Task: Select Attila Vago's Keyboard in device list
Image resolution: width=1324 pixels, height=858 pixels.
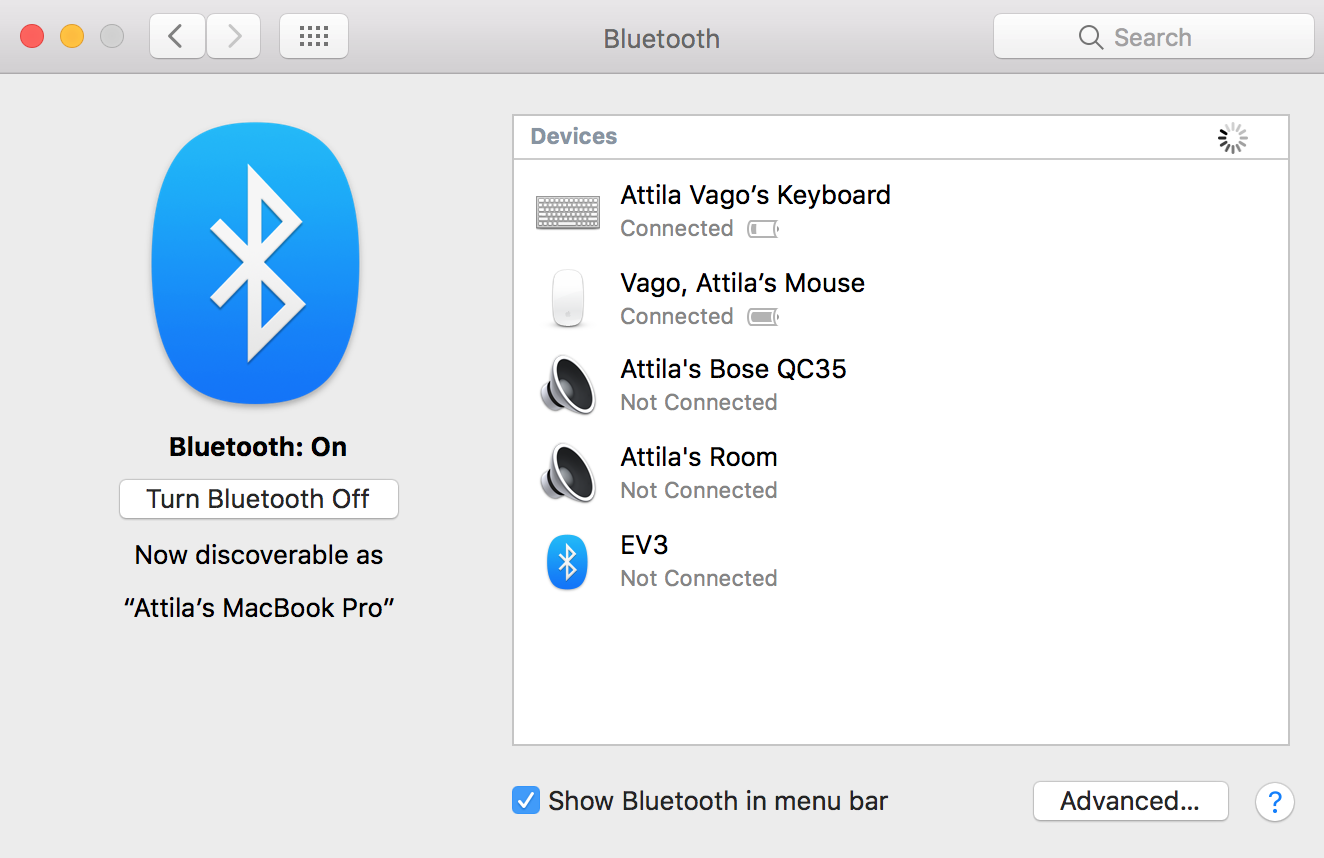Action: coord(755,195)
